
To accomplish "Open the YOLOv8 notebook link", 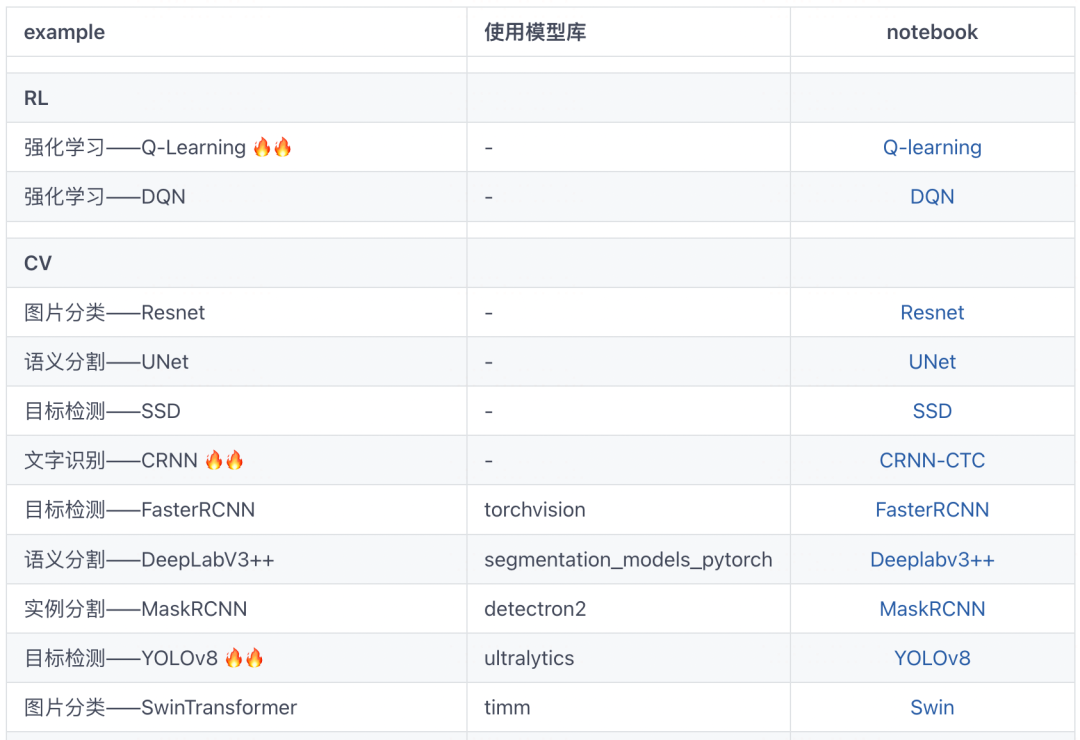I will coord(932,658).
